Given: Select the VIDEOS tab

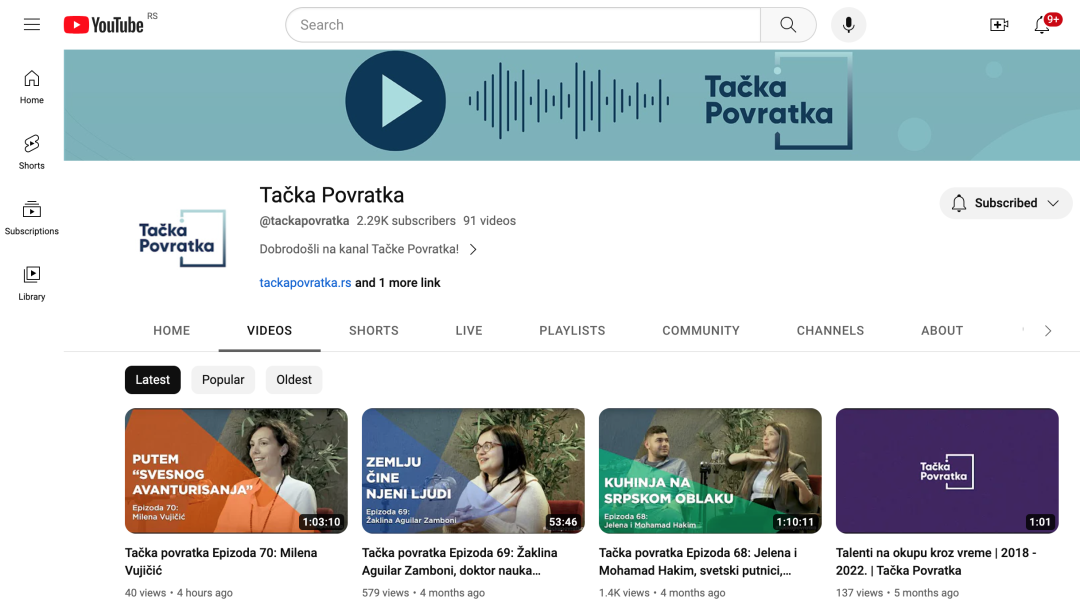Looking at the screenshot, I should click(x=269, y=331).
